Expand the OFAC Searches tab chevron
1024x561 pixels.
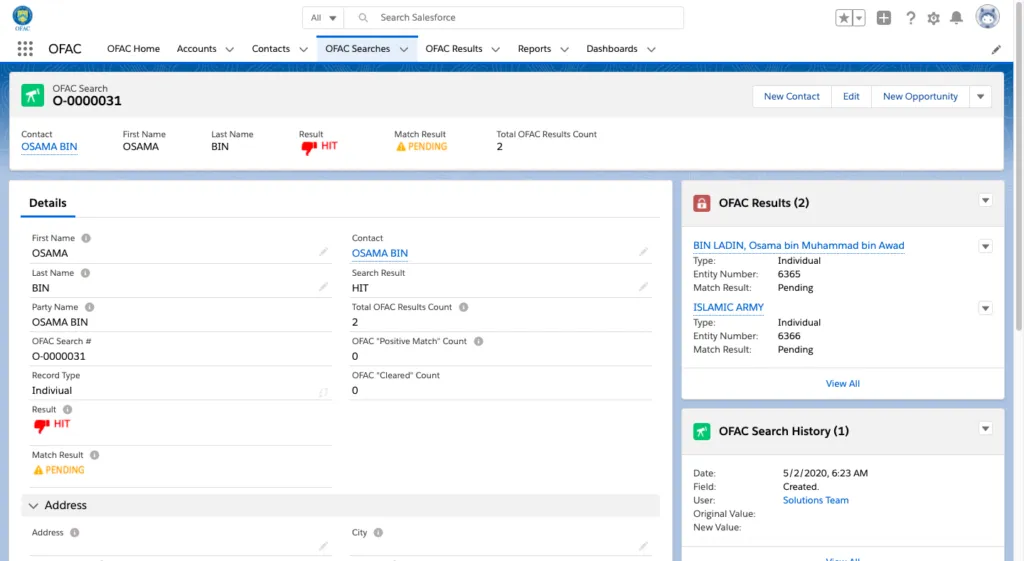pyautogui.click(x=404, y=49)
